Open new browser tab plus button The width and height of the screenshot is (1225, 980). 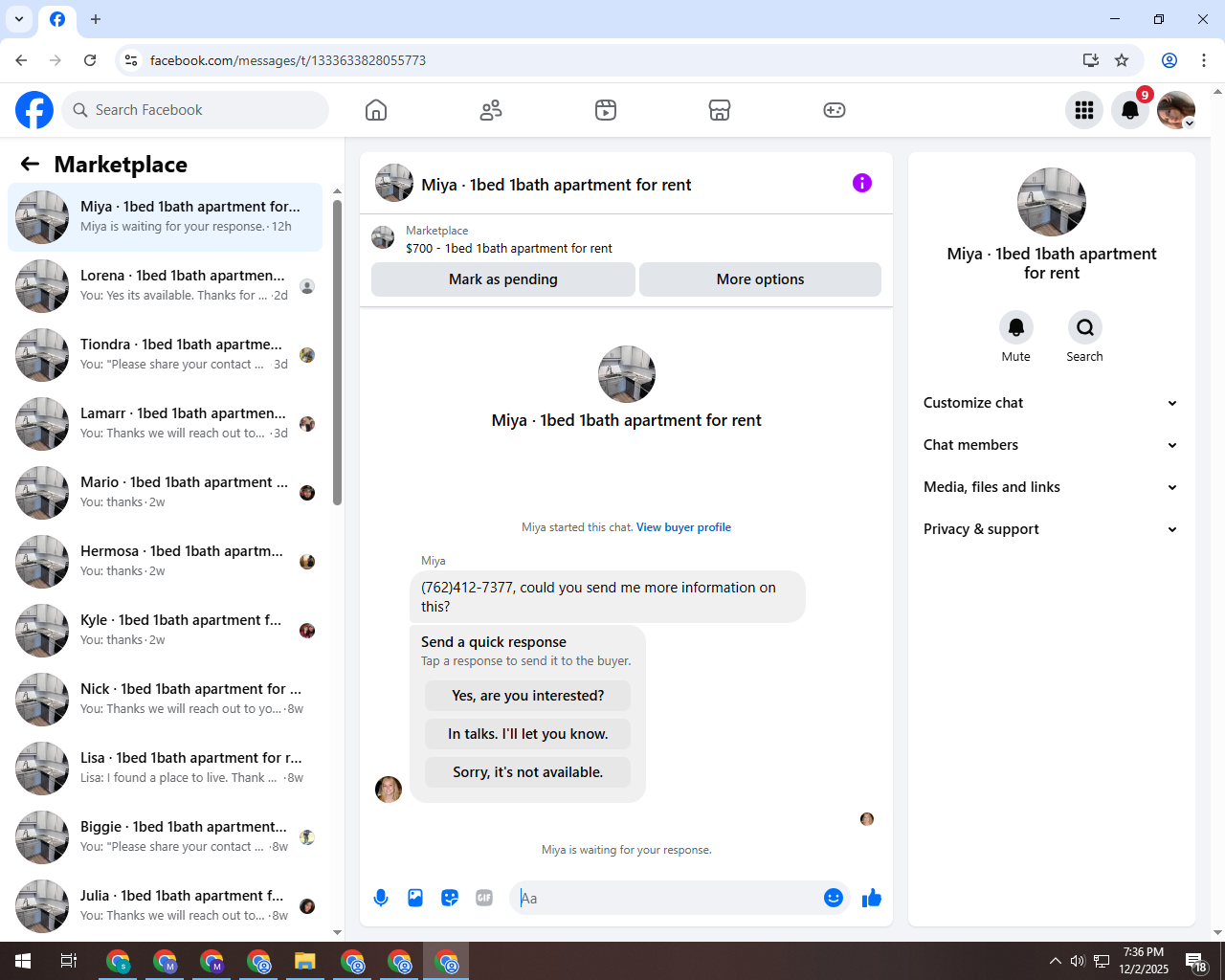click(x=96, y=19)
